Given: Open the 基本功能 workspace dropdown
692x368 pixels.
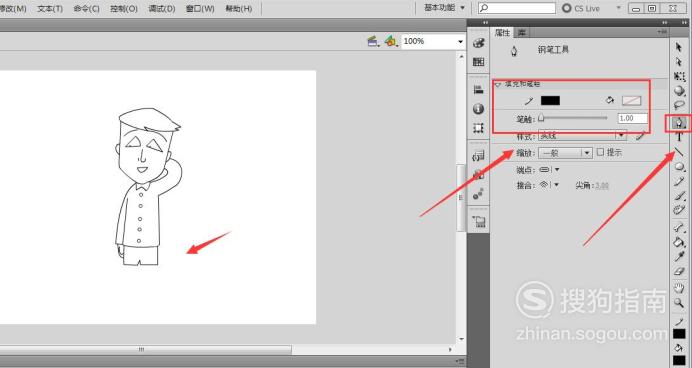Looking at the screenshot, I should (444, 8).
